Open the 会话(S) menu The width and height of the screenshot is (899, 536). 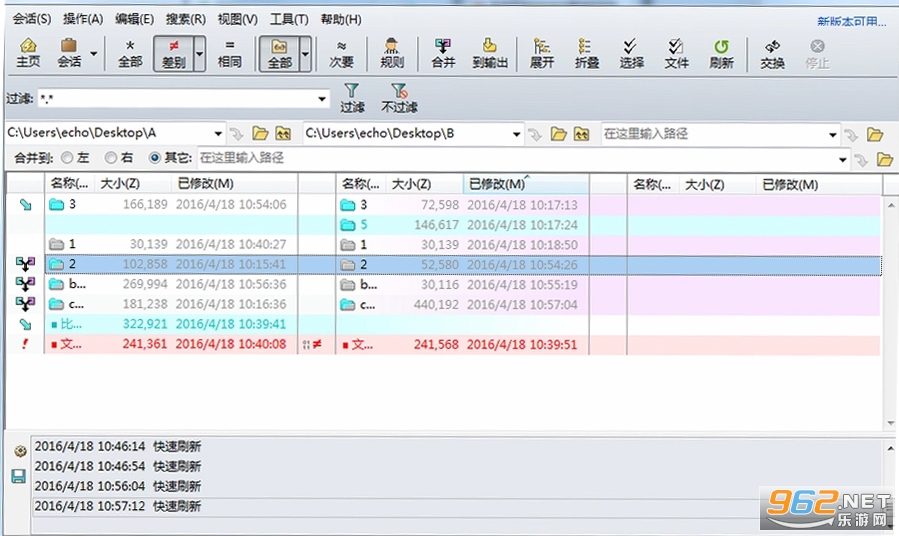click(x=32, y=19)
